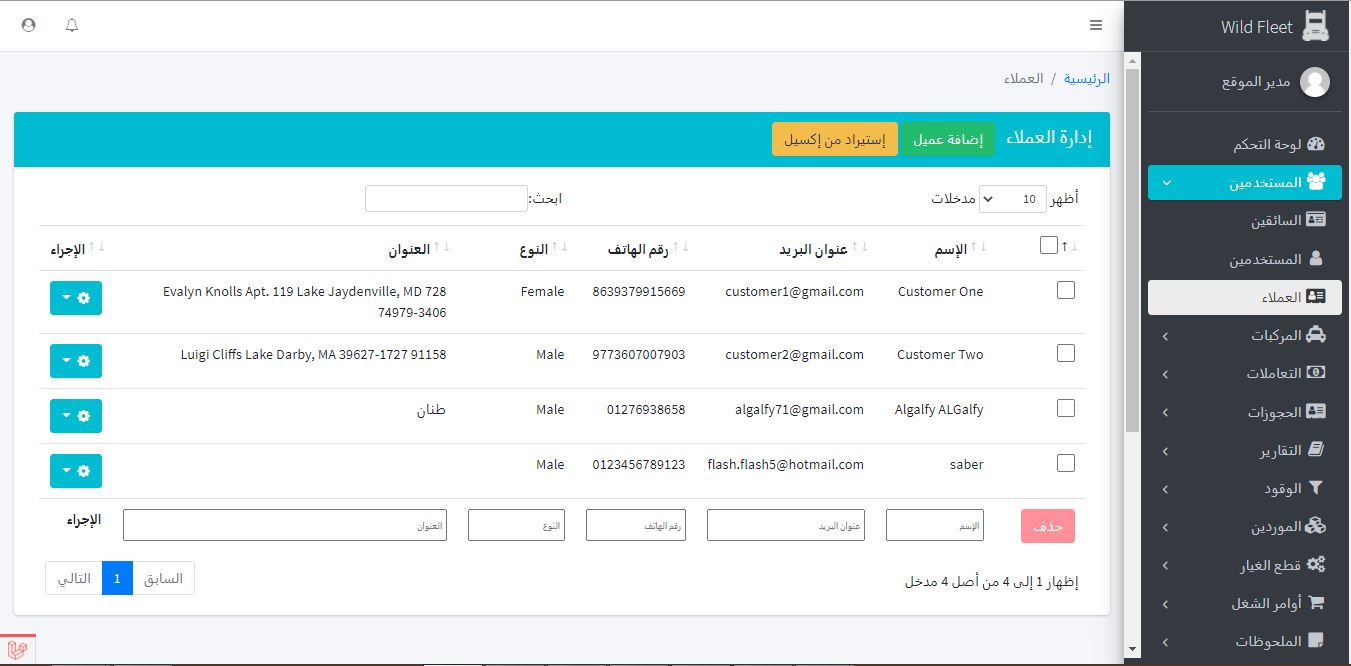
Task: Open the entries-per-page dropdown showing 10
Action: click(x=1013, y=199)
